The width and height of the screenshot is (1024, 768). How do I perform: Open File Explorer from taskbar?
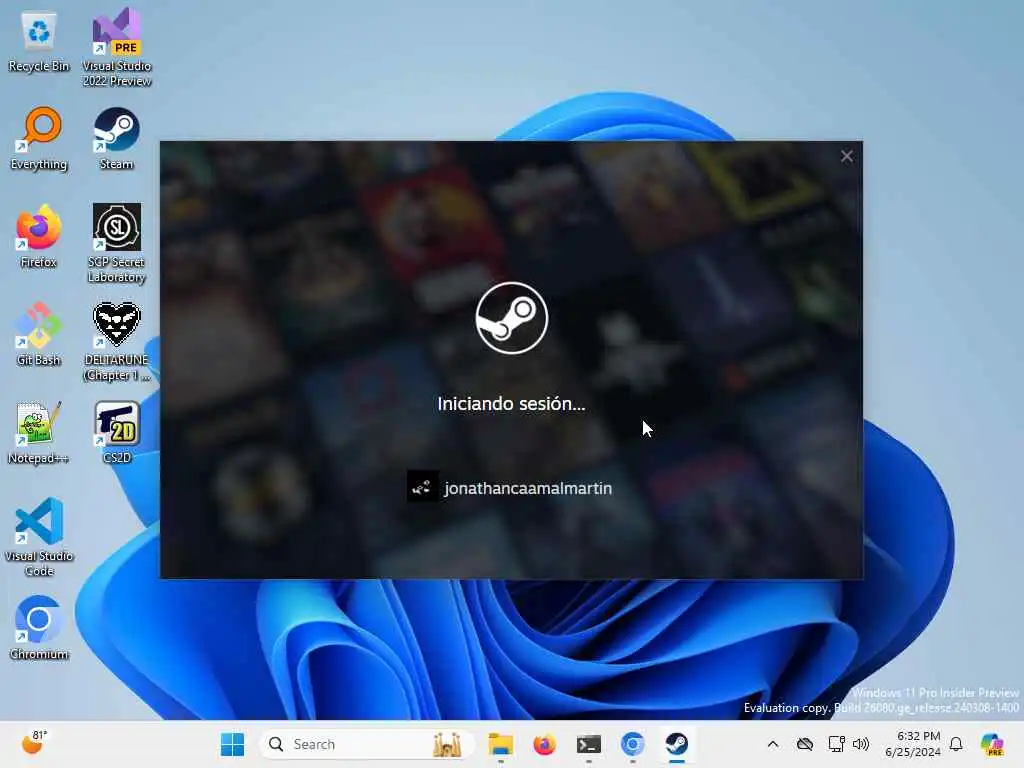500,744
